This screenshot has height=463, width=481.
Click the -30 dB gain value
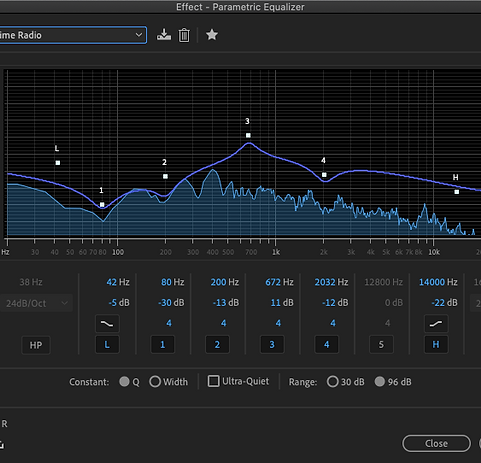pos(171,303)
